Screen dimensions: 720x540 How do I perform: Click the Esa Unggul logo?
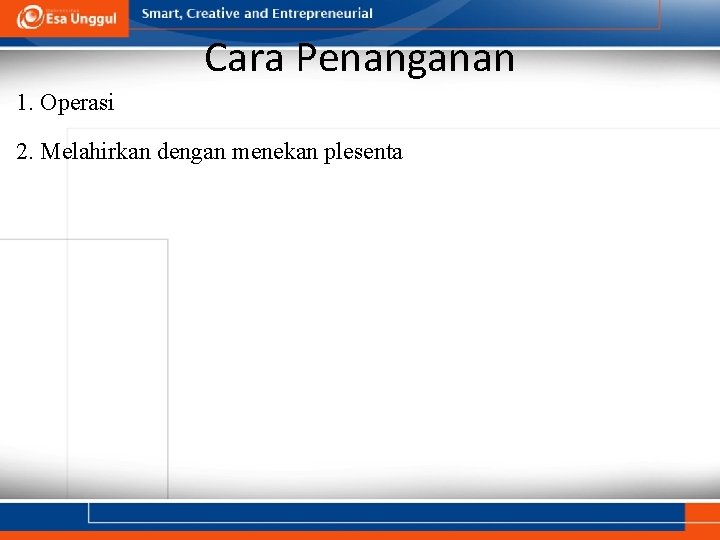click(66, 18)
